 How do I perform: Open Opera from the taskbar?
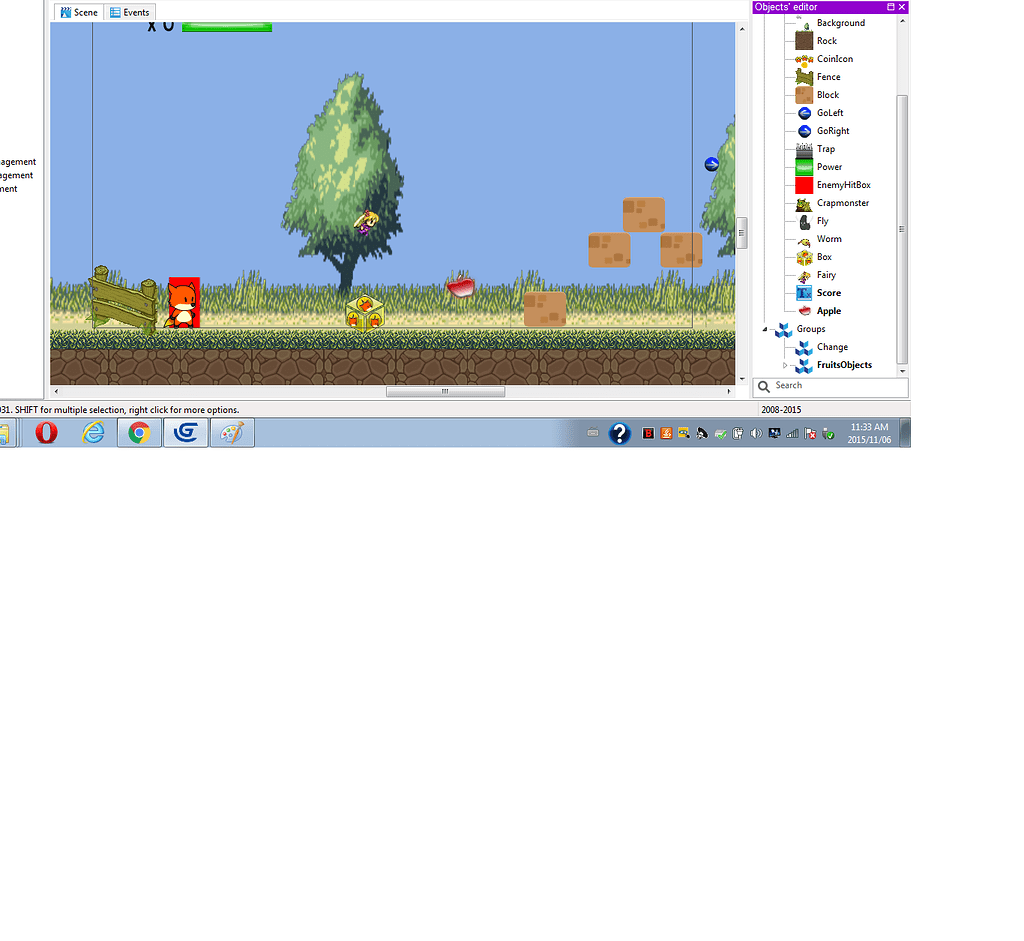tap(46, 433)
